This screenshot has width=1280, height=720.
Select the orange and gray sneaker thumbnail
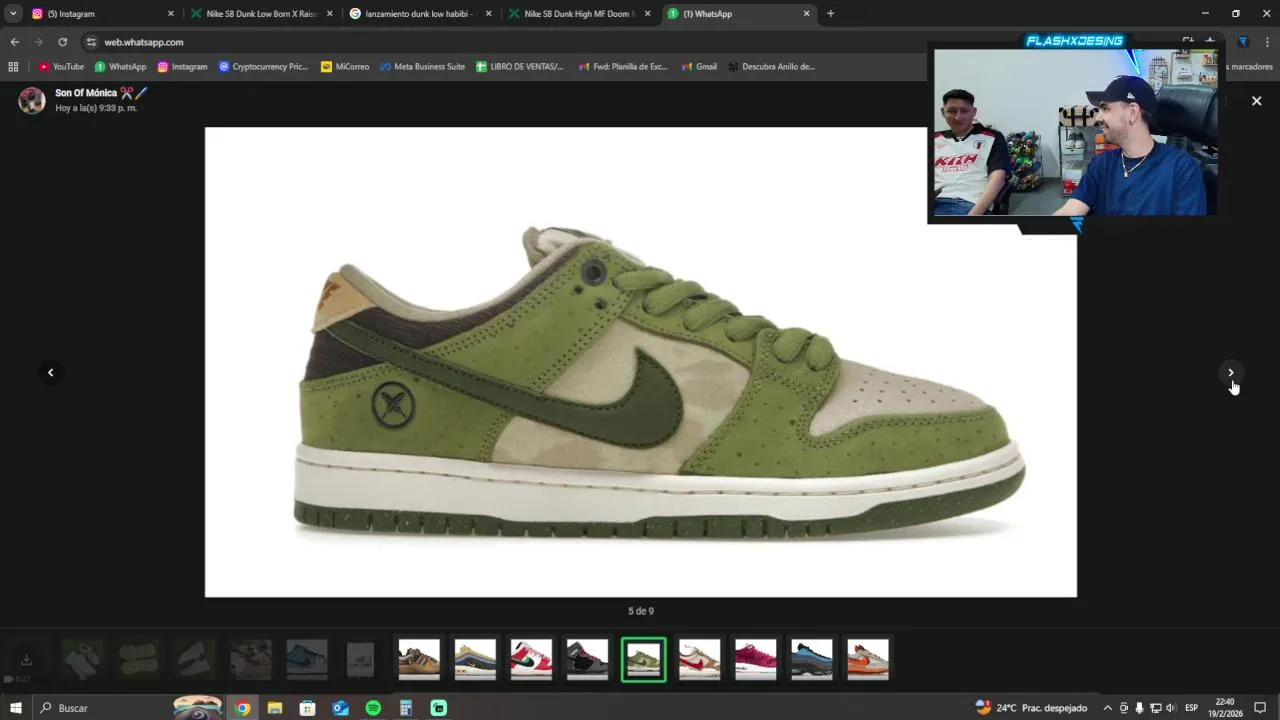867,660
